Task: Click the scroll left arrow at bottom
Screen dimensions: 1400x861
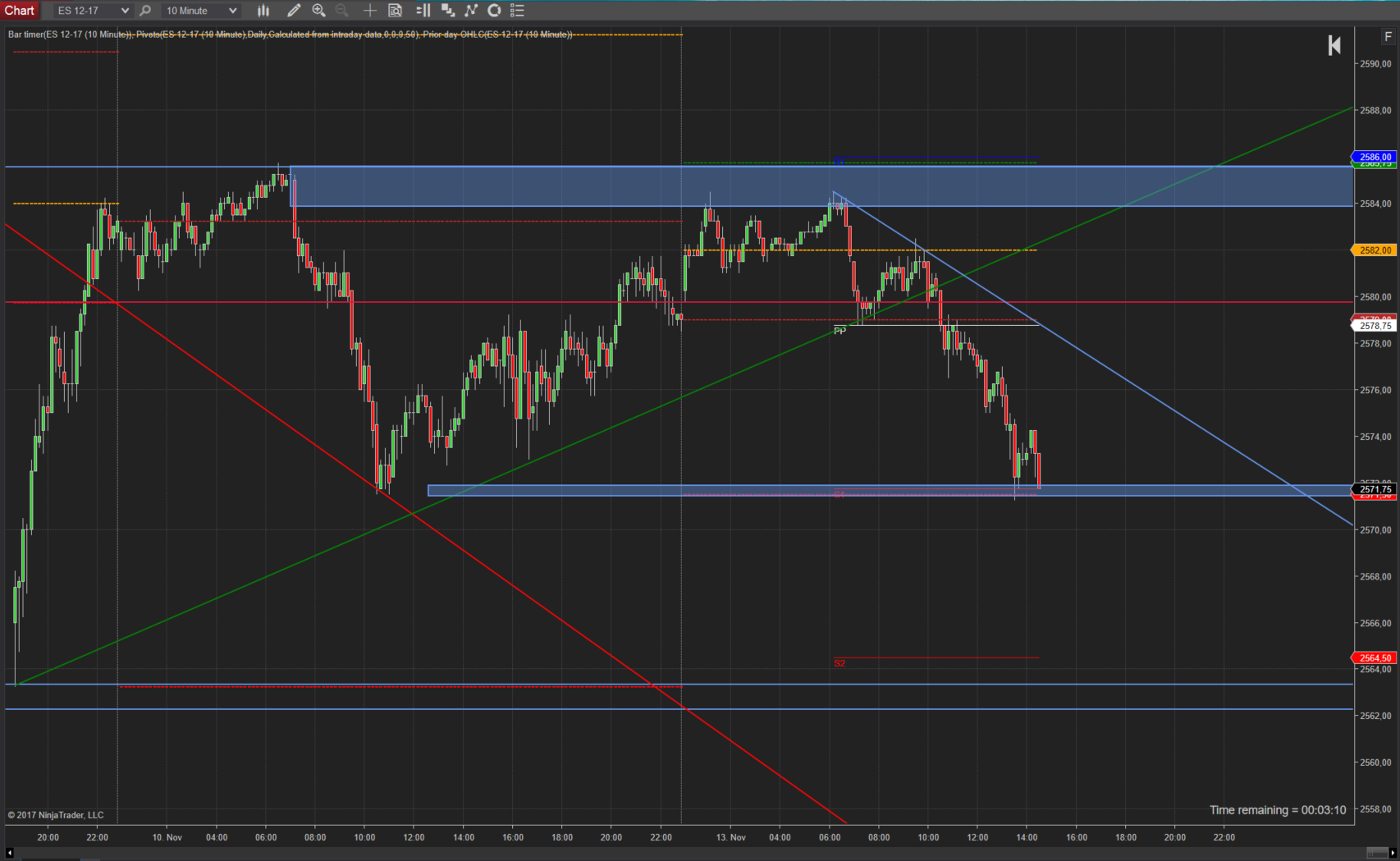Action: (x=9, y=854)
